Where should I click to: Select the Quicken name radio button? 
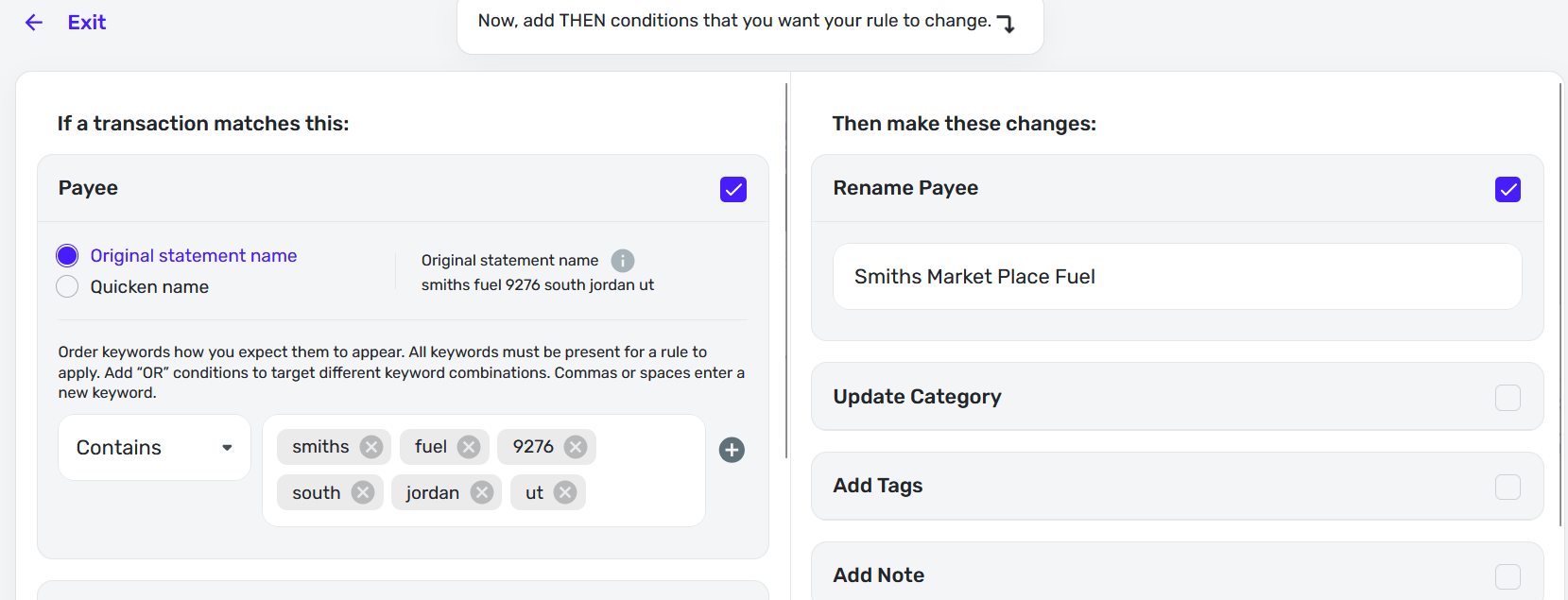67,286
